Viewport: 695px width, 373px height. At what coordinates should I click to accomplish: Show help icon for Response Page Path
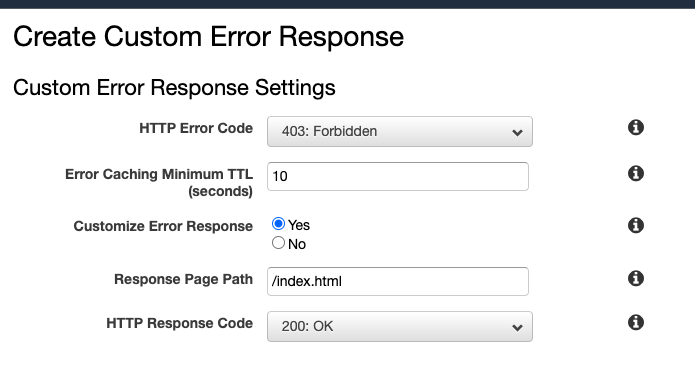(x=636, y=279)
